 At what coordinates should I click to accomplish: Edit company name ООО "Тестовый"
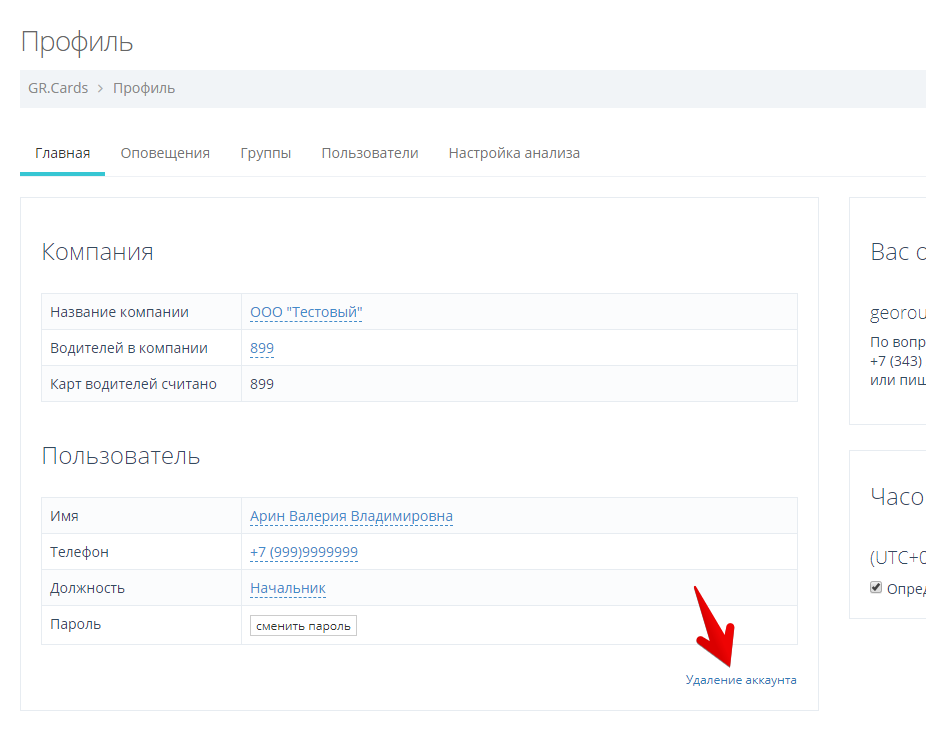(306, 312)
